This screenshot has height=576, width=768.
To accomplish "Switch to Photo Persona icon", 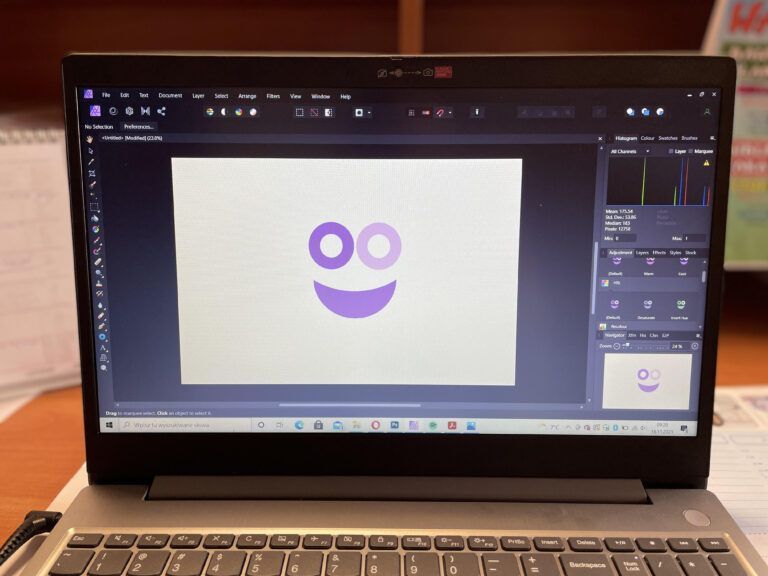I will click(95, 111).
